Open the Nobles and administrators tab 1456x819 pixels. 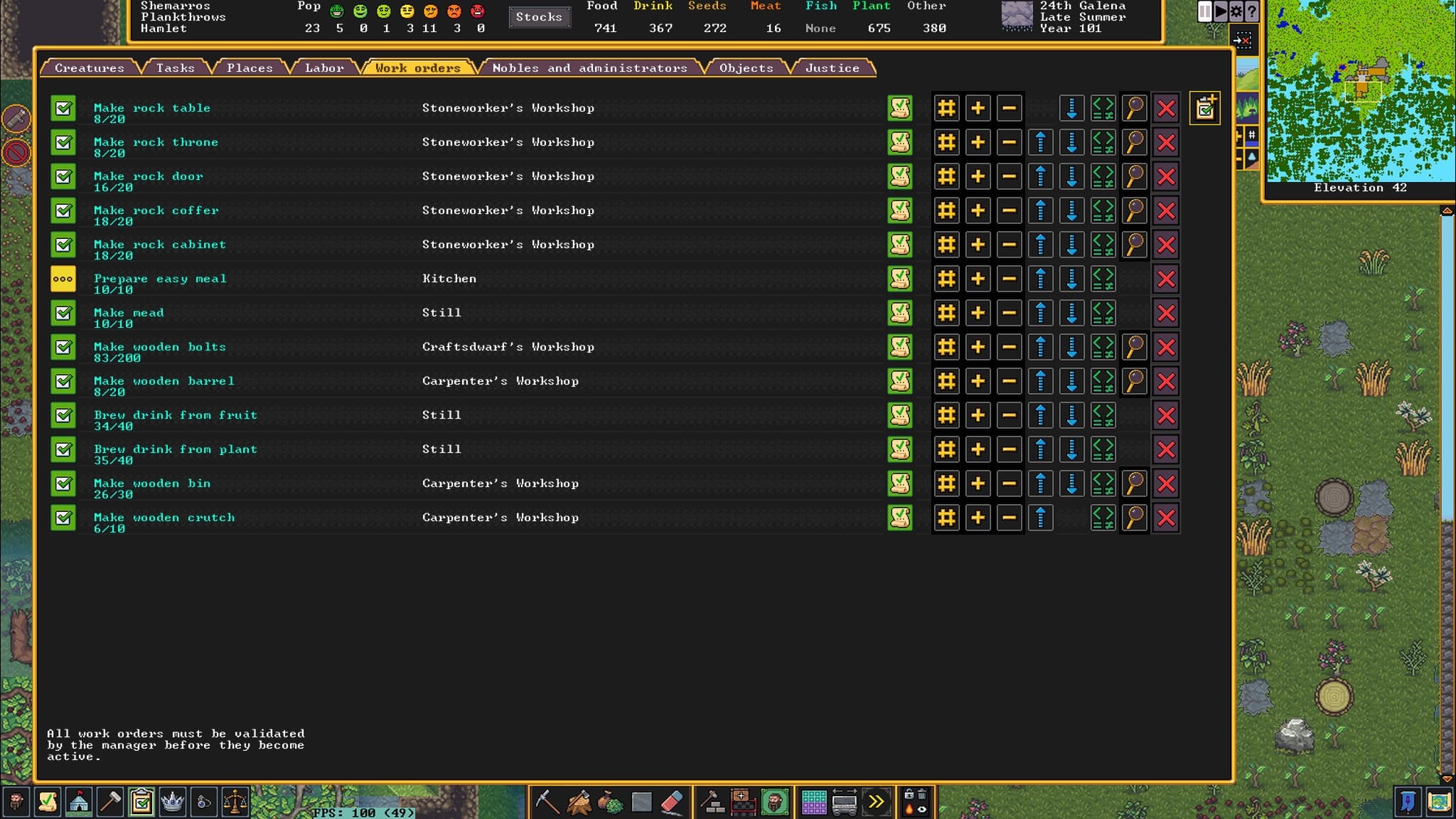(x=589, y=68)
